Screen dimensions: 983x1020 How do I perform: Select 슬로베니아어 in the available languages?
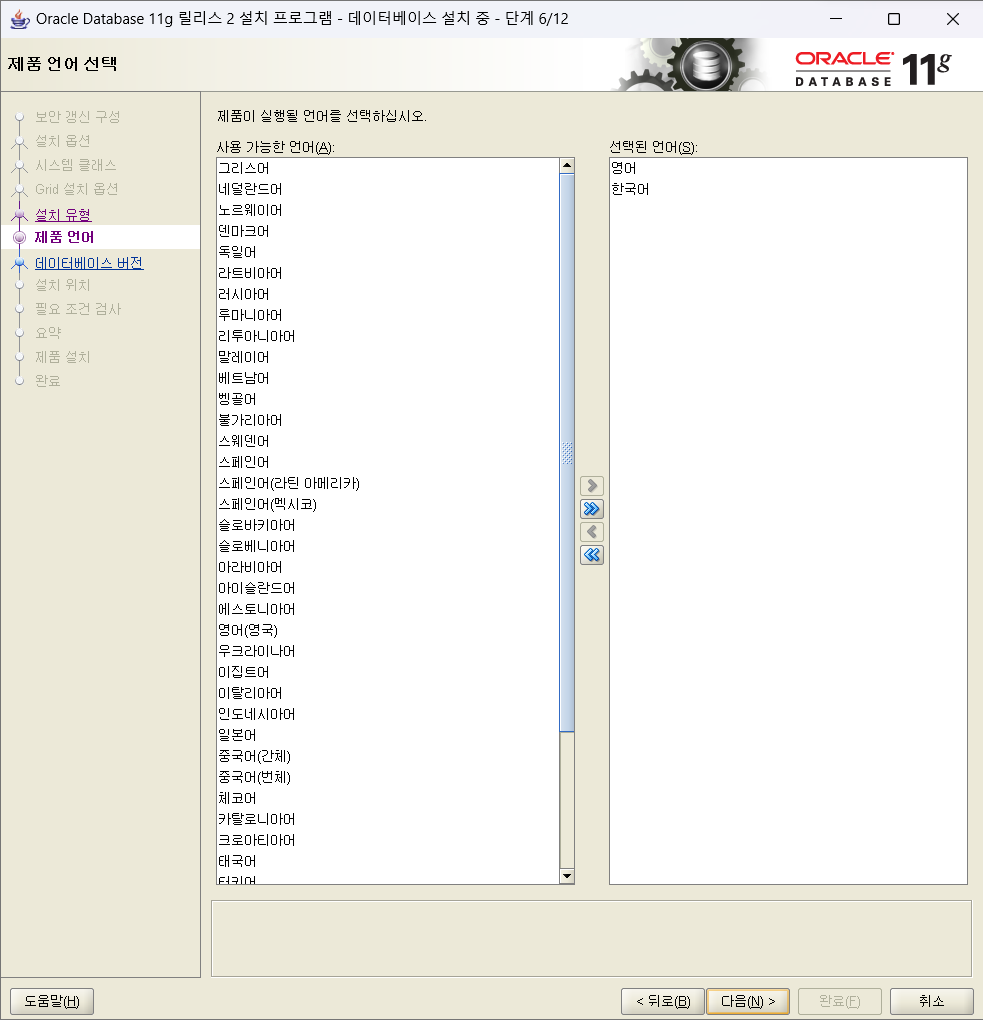[x=388, y=546]
